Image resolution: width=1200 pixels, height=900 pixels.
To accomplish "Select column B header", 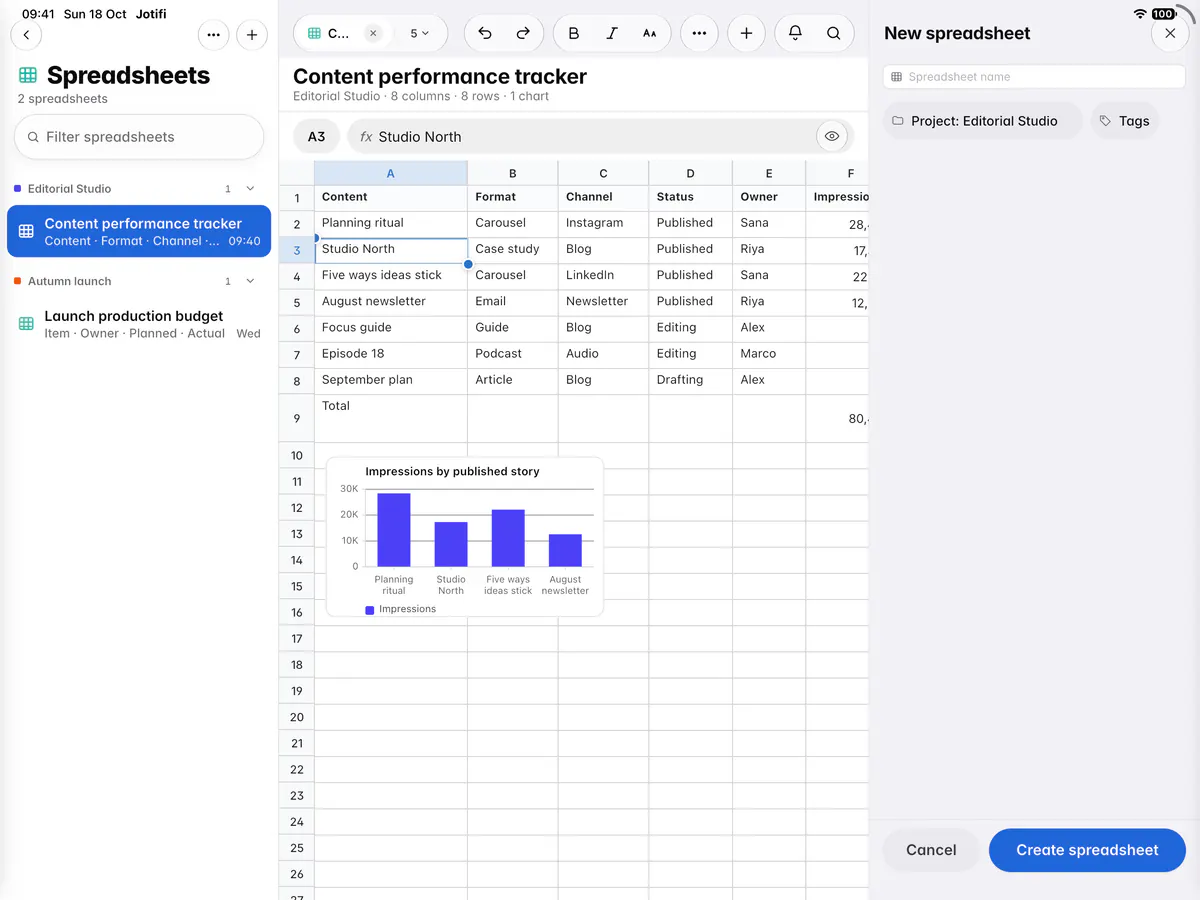I will pyautogui.click(x=513, y=173).
